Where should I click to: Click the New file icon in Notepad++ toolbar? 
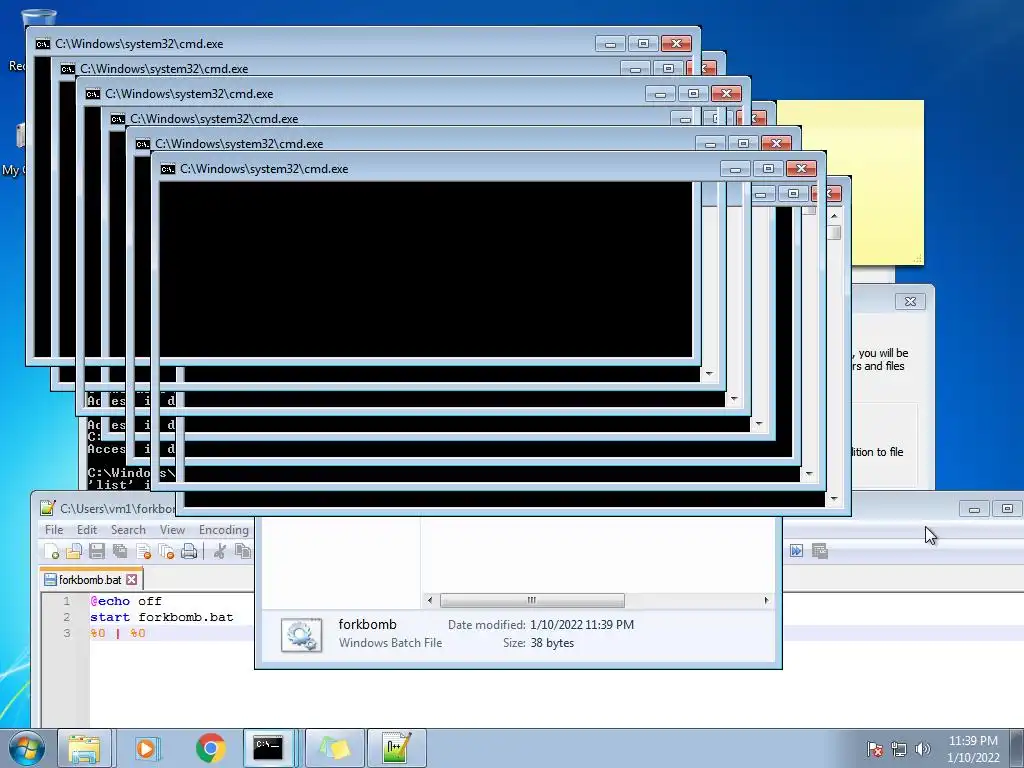pyautogui.click(x=52, y=551)
